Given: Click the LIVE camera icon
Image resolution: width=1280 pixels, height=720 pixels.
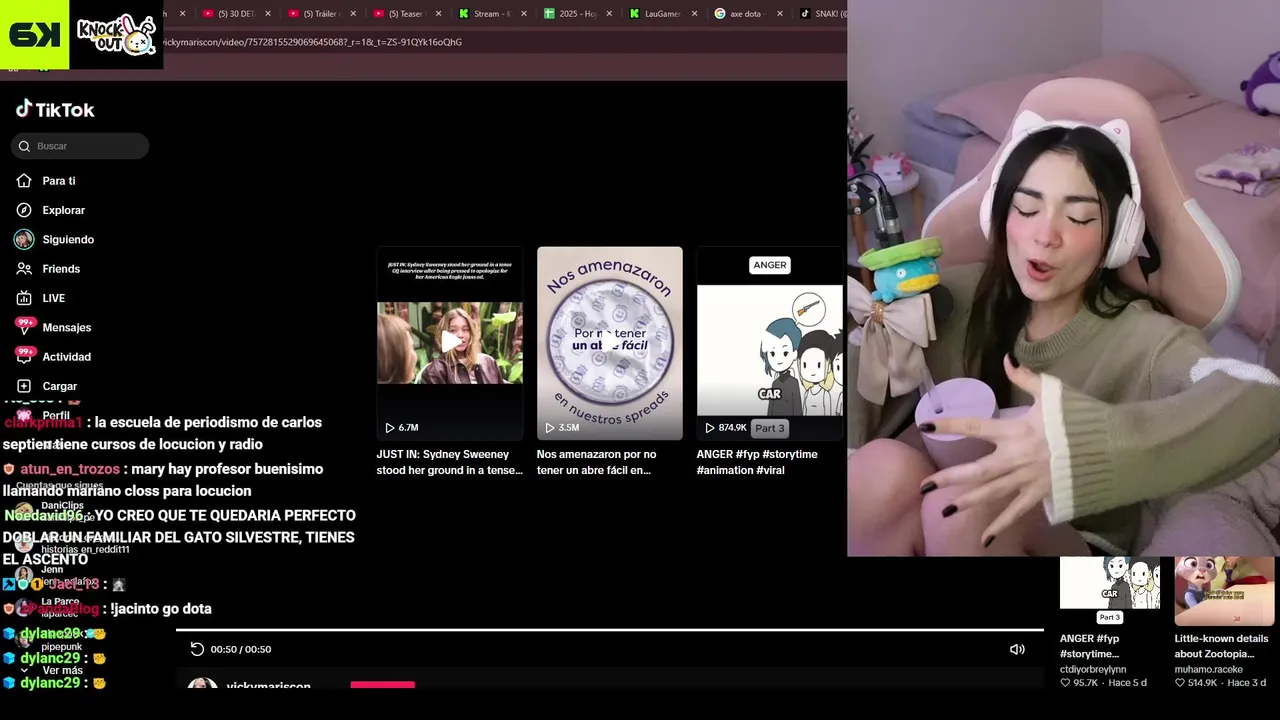Looking at the screenshot, I should coord(24,298).
